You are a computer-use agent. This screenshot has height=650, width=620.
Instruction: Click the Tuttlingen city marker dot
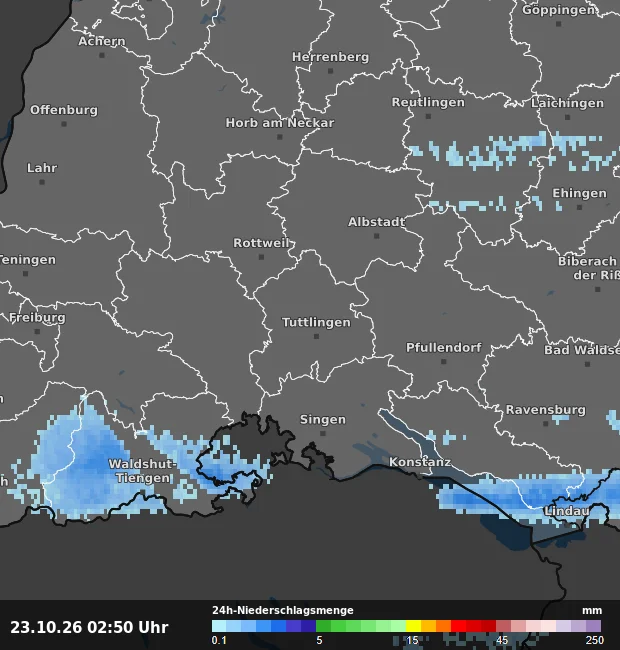(316, 337)
